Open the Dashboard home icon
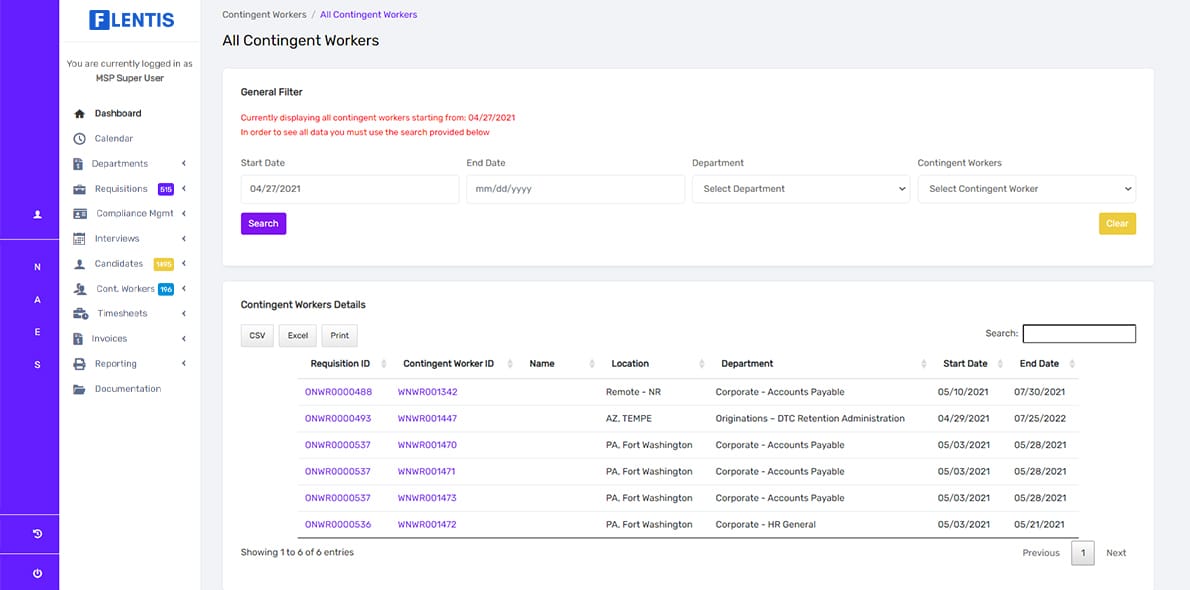This screenshot has width=1190, height=590. (79, 114)
